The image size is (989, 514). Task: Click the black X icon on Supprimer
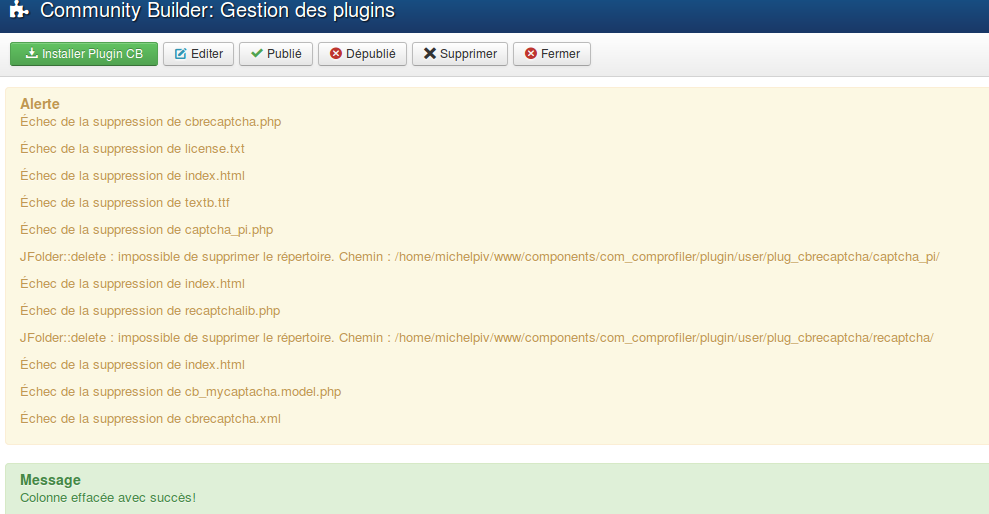pyautogui.click(x=429, y=54)
